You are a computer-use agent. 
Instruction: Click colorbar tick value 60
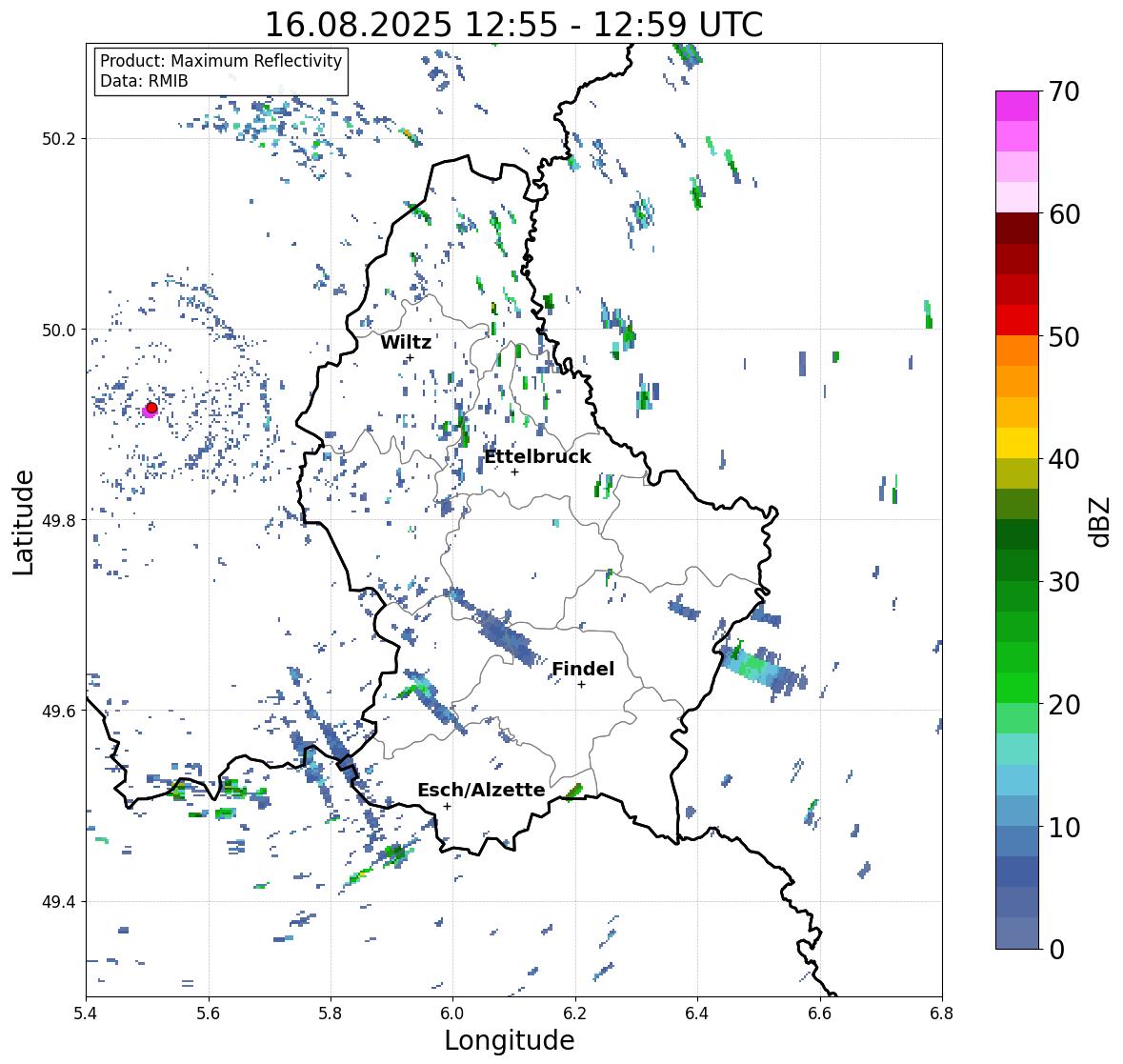point(1064,214)
